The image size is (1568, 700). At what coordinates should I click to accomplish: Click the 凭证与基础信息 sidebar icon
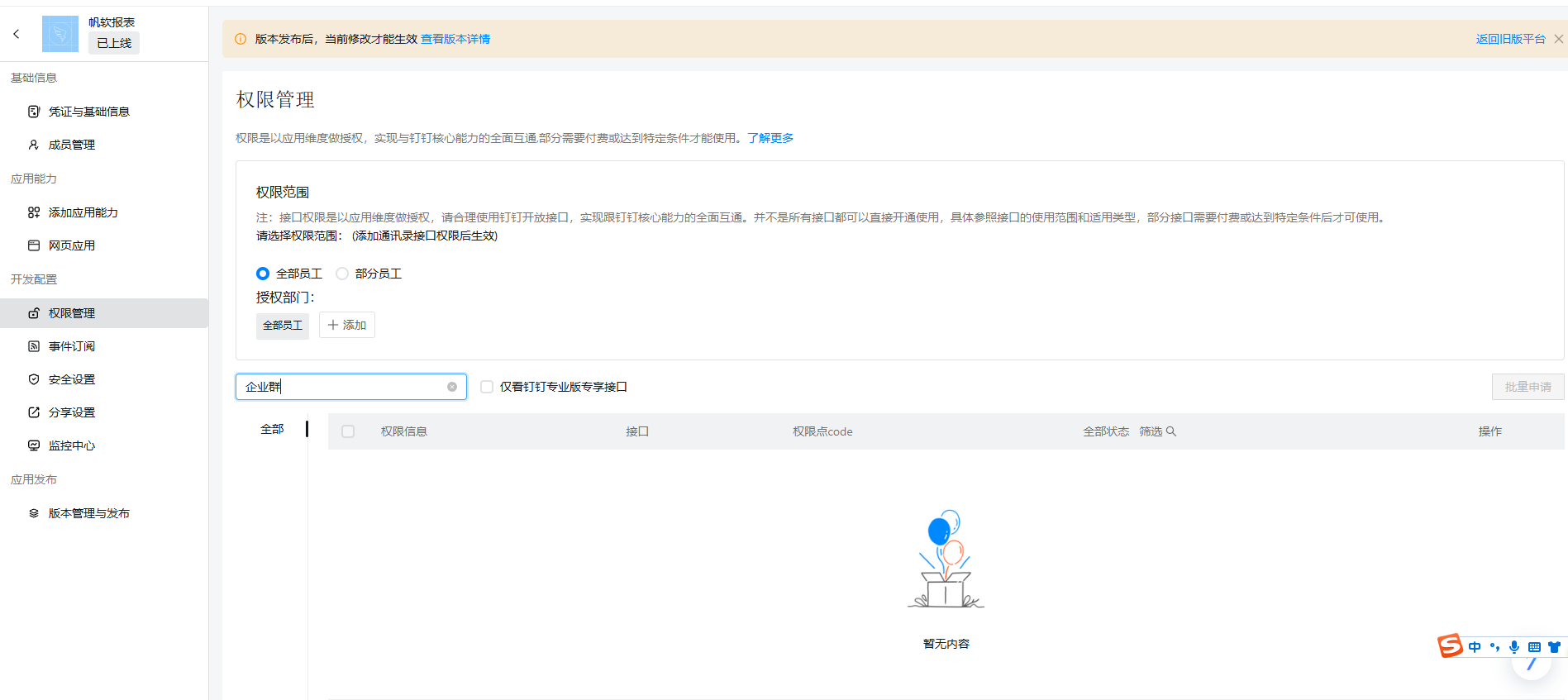(x=34, y=112)
